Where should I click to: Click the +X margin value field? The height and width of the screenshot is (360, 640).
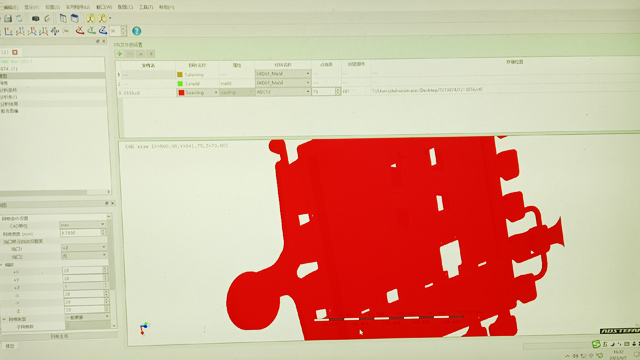tap(82, 271)
